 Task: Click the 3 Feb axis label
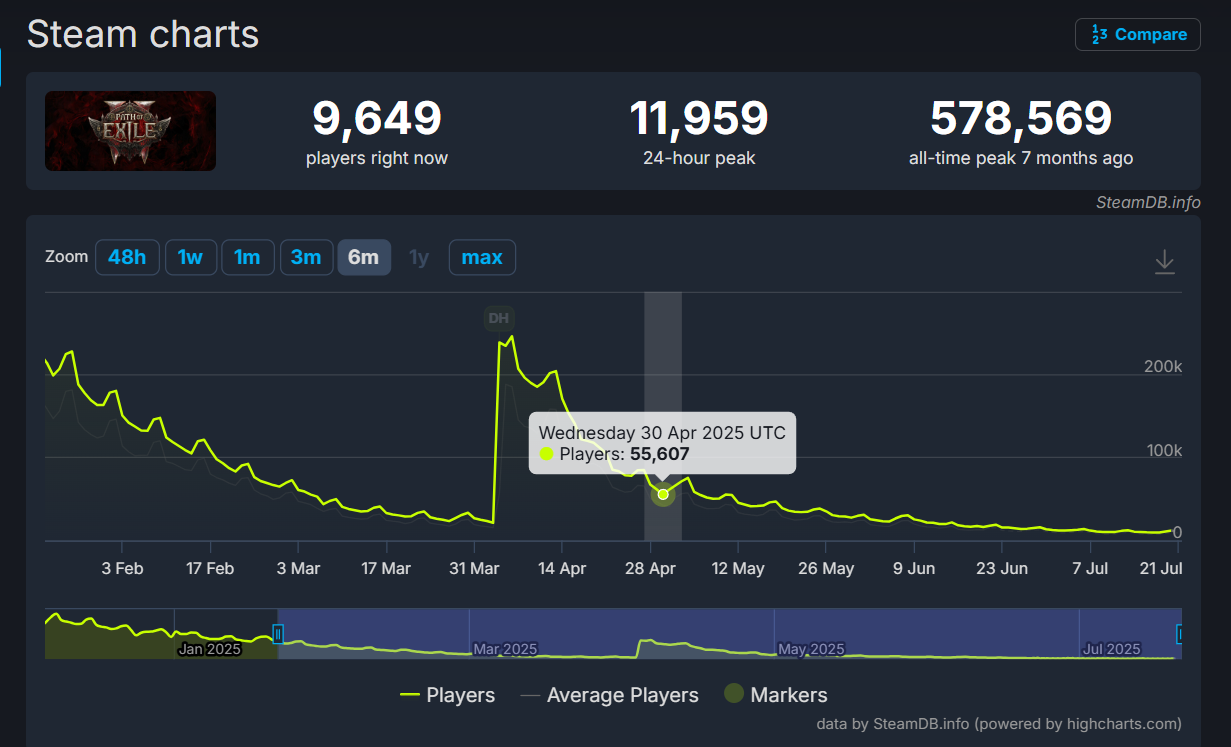[x=122, y=568]
